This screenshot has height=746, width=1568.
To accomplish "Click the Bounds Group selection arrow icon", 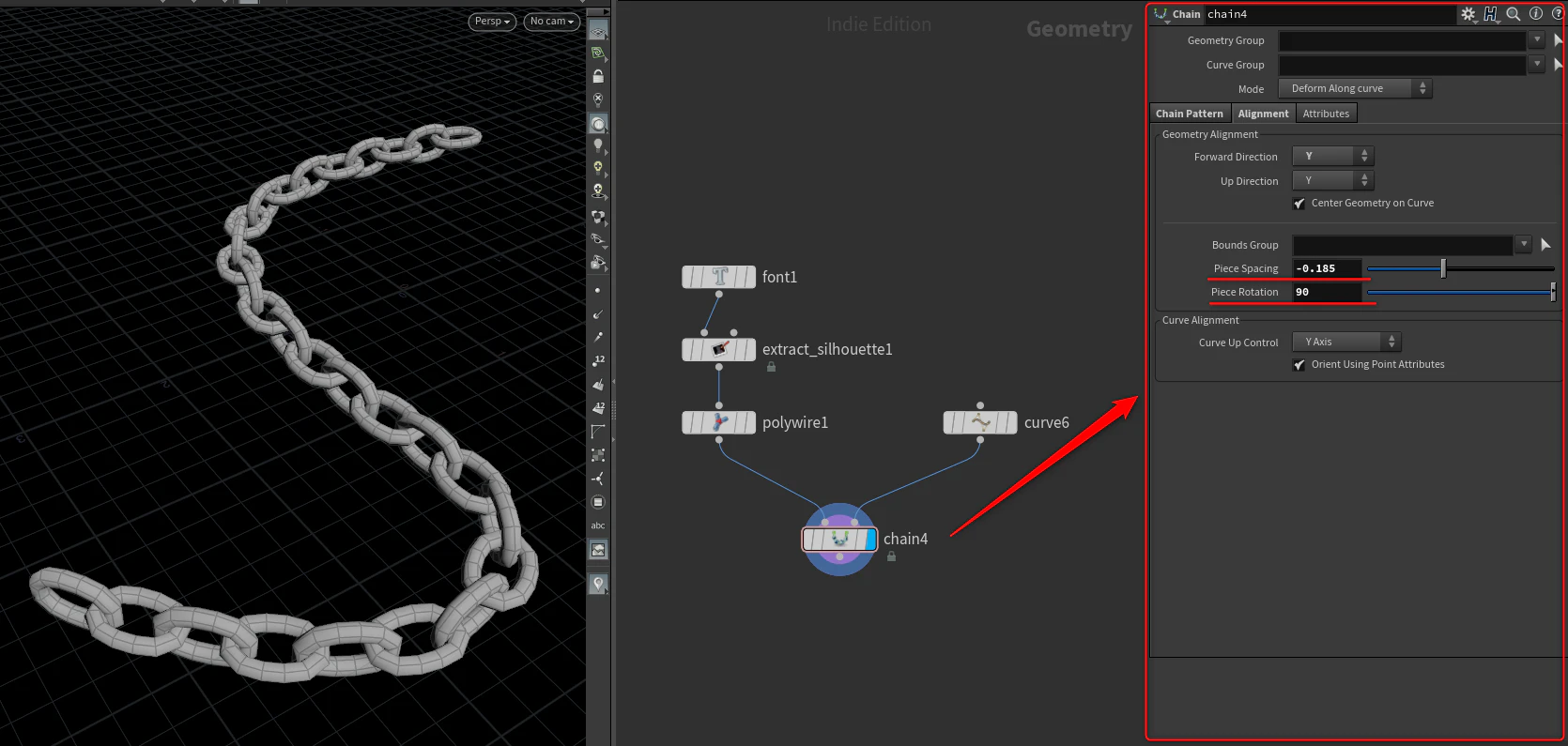I will 1545,245.
